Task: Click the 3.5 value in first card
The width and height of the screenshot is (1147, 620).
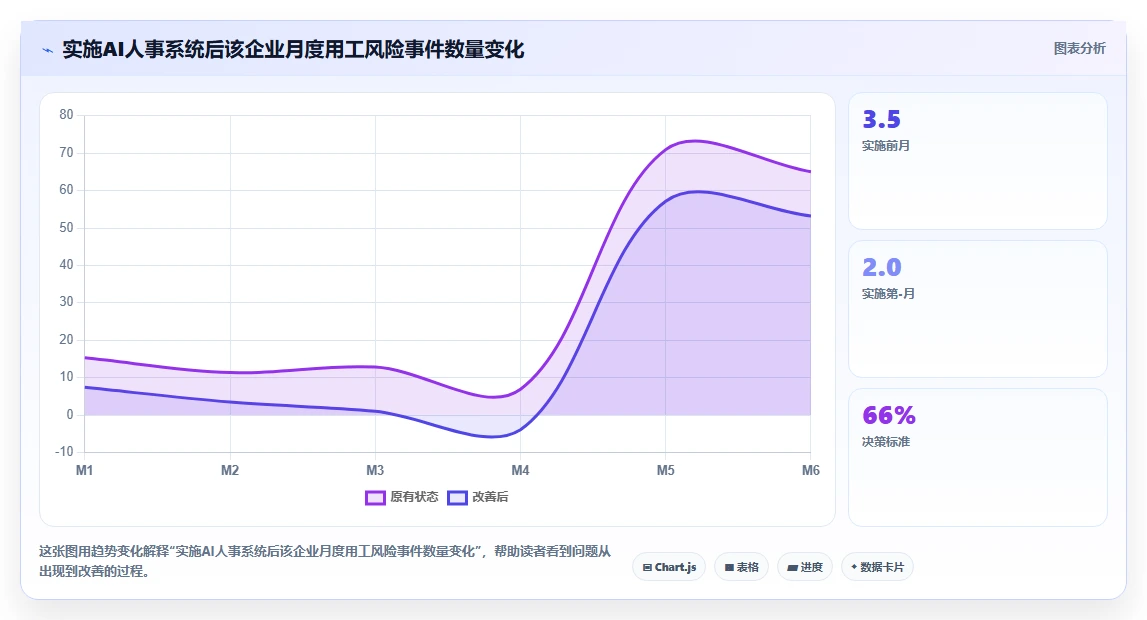Action: pyautogui.click(x=881, y=119)
